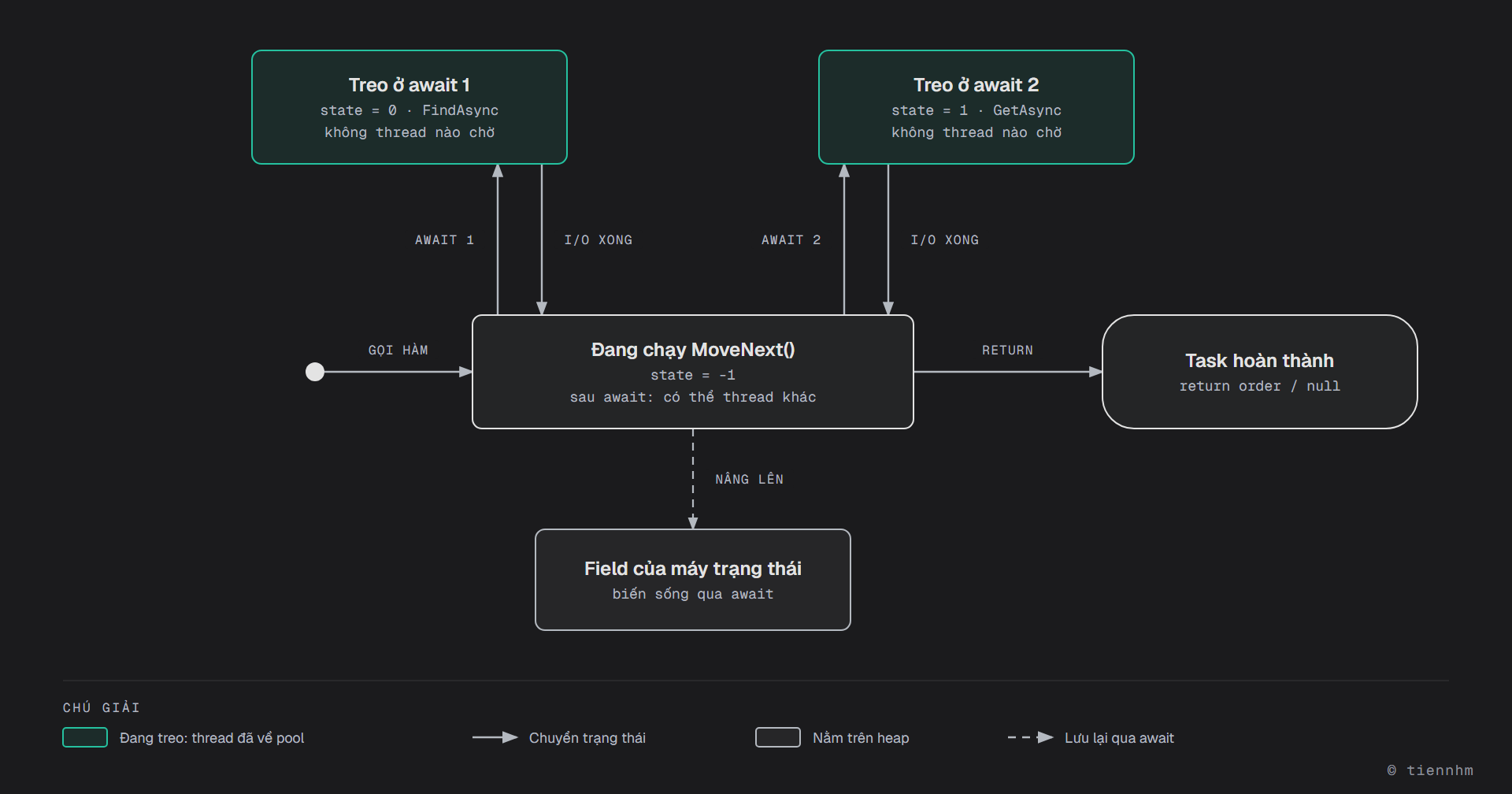Screen dimensions: 1512x794
Task: Click the 'NÂNG LÊN' dashed edge label
Action: click(750, 479)
